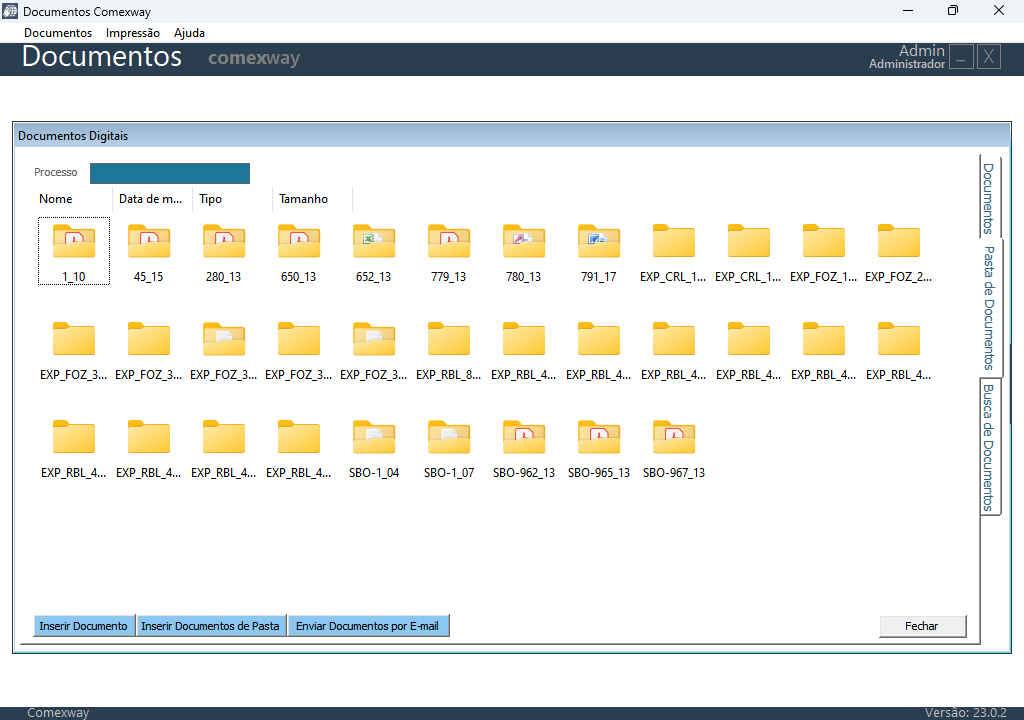The width and height of the screenshot is (1024, 720).
Task: Select the 779_13 folder
Action: click(x=449, y=252)
